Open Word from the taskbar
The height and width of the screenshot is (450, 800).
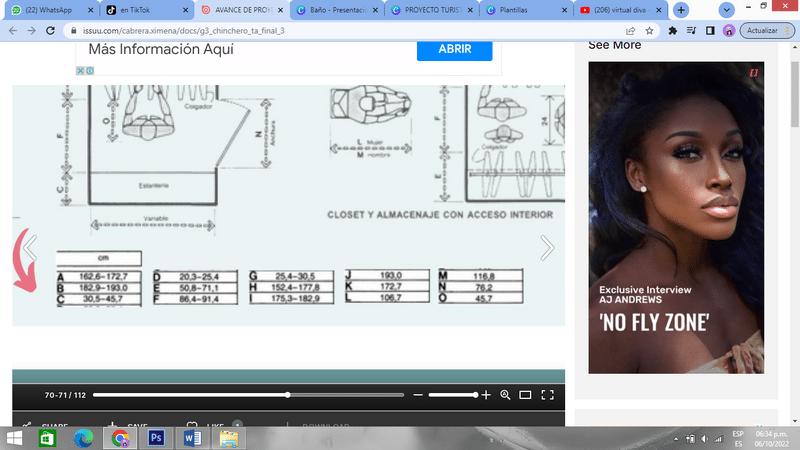(192, 438)
